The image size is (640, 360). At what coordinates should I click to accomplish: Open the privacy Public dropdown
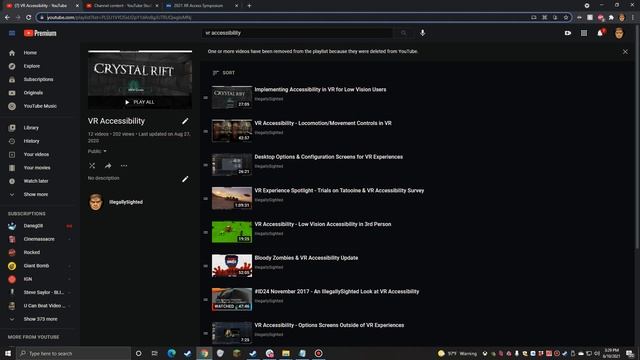97,151
